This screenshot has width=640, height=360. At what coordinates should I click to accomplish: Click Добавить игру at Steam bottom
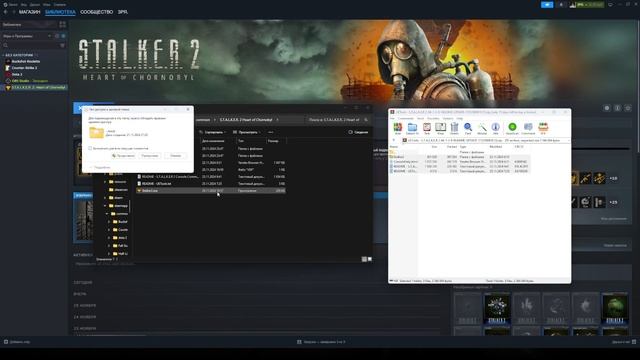17,342
